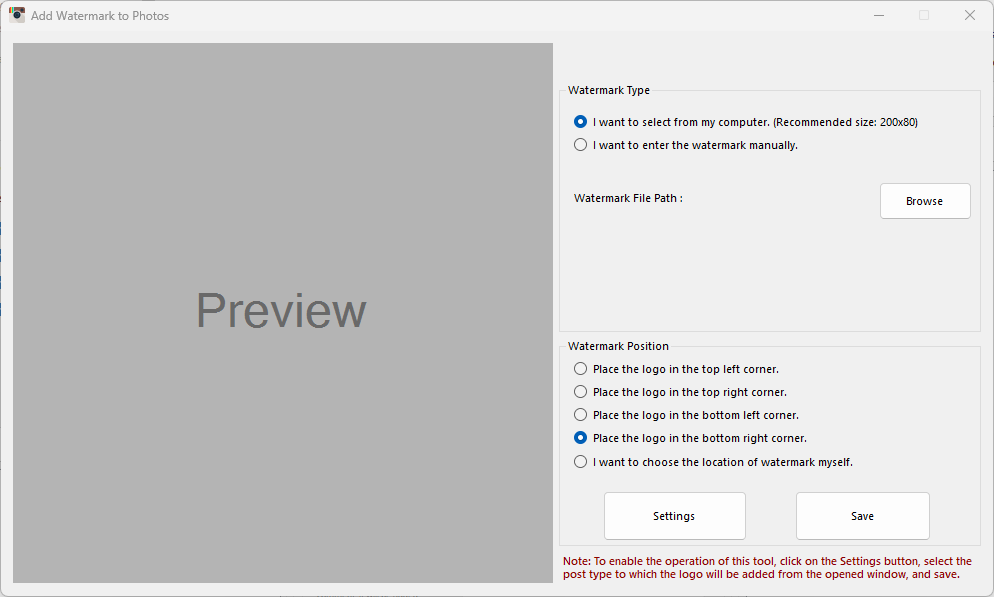Click the 'Add Watermark to Photos' window title

click(100, 16)
